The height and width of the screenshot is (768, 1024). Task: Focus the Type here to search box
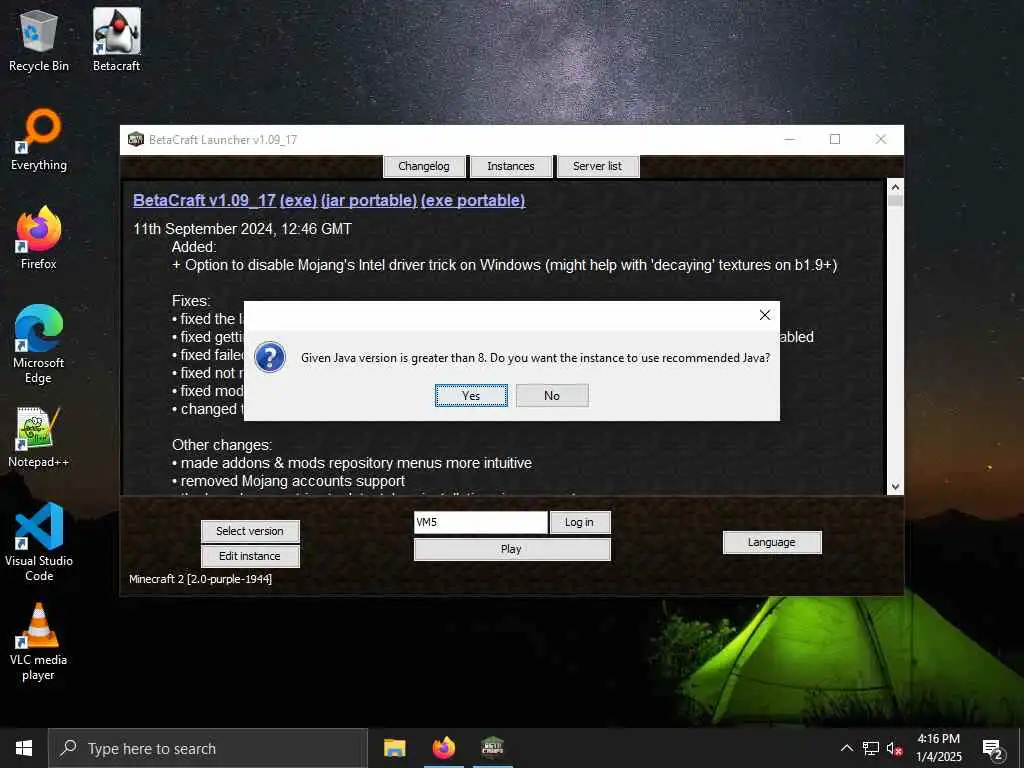pos(208,748)
